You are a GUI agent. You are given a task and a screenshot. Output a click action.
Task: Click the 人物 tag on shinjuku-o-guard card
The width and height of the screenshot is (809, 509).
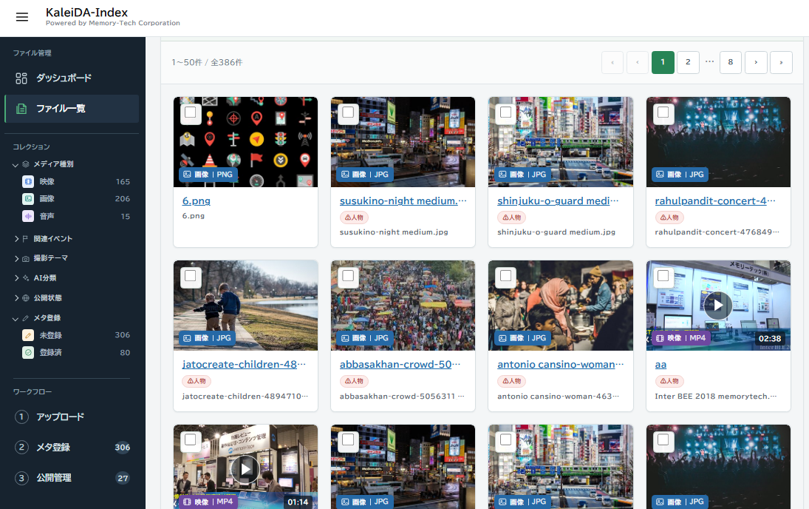pos(512,218)
